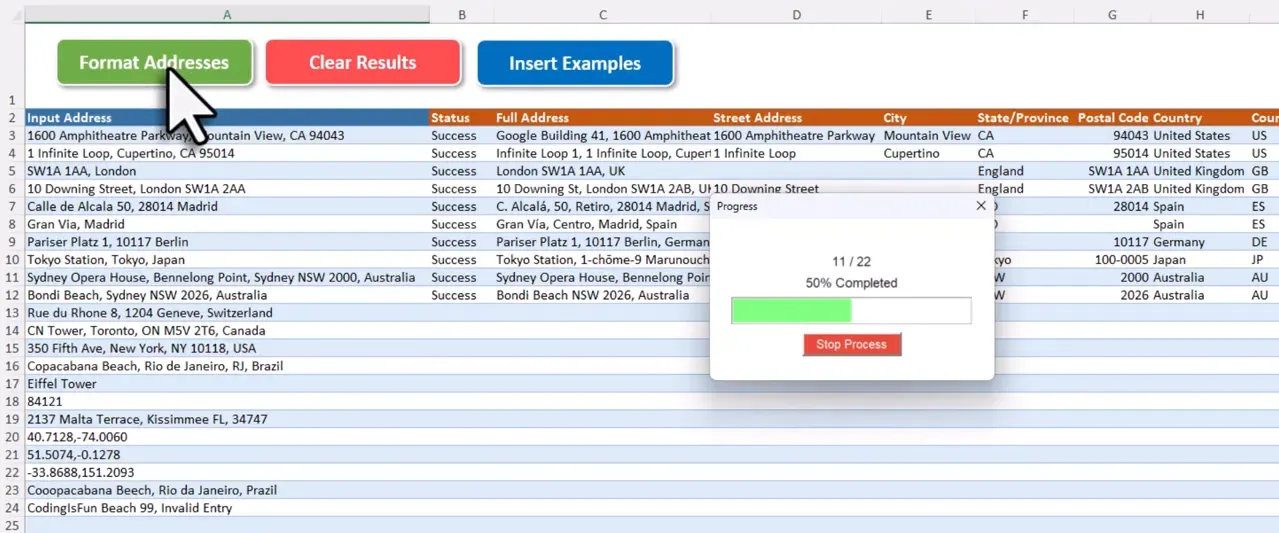Click 50% Completed text in Progress dialog

(x=851, y=283)
